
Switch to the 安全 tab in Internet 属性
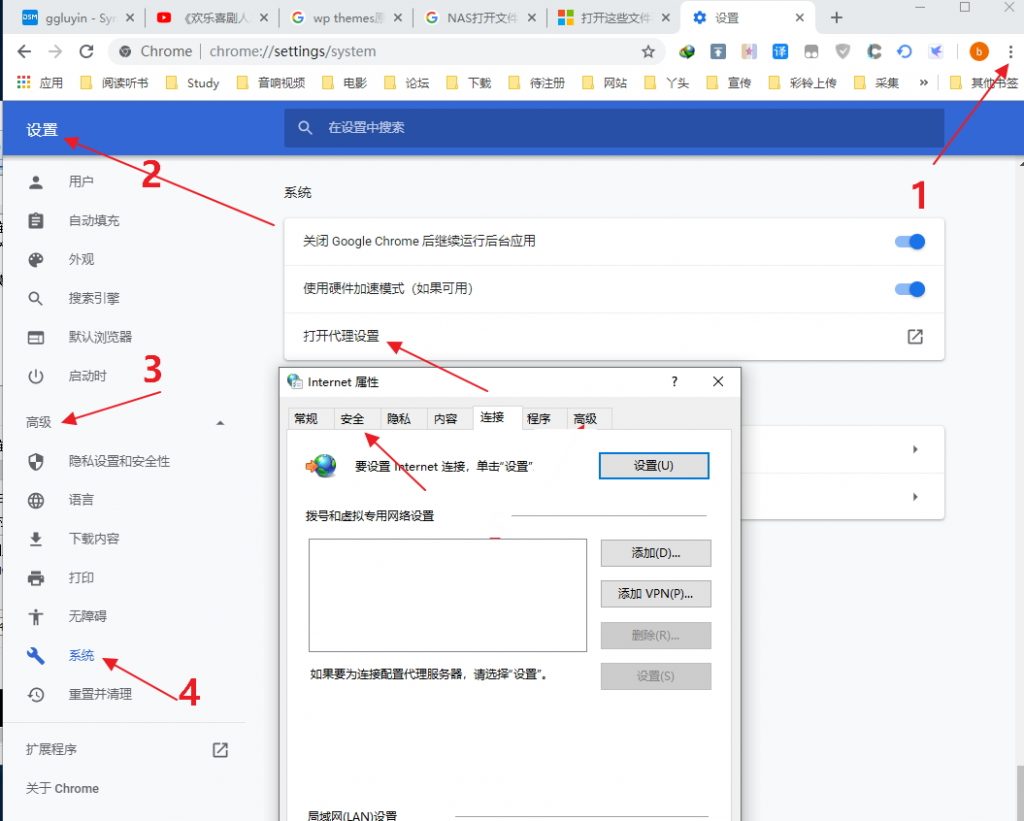(x=354, y=418)
